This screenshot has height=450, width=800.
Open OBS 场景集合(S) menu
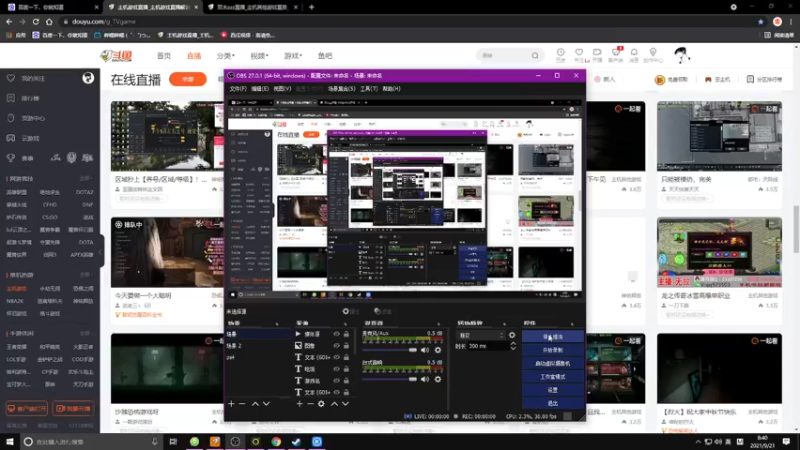click(341, 89)
